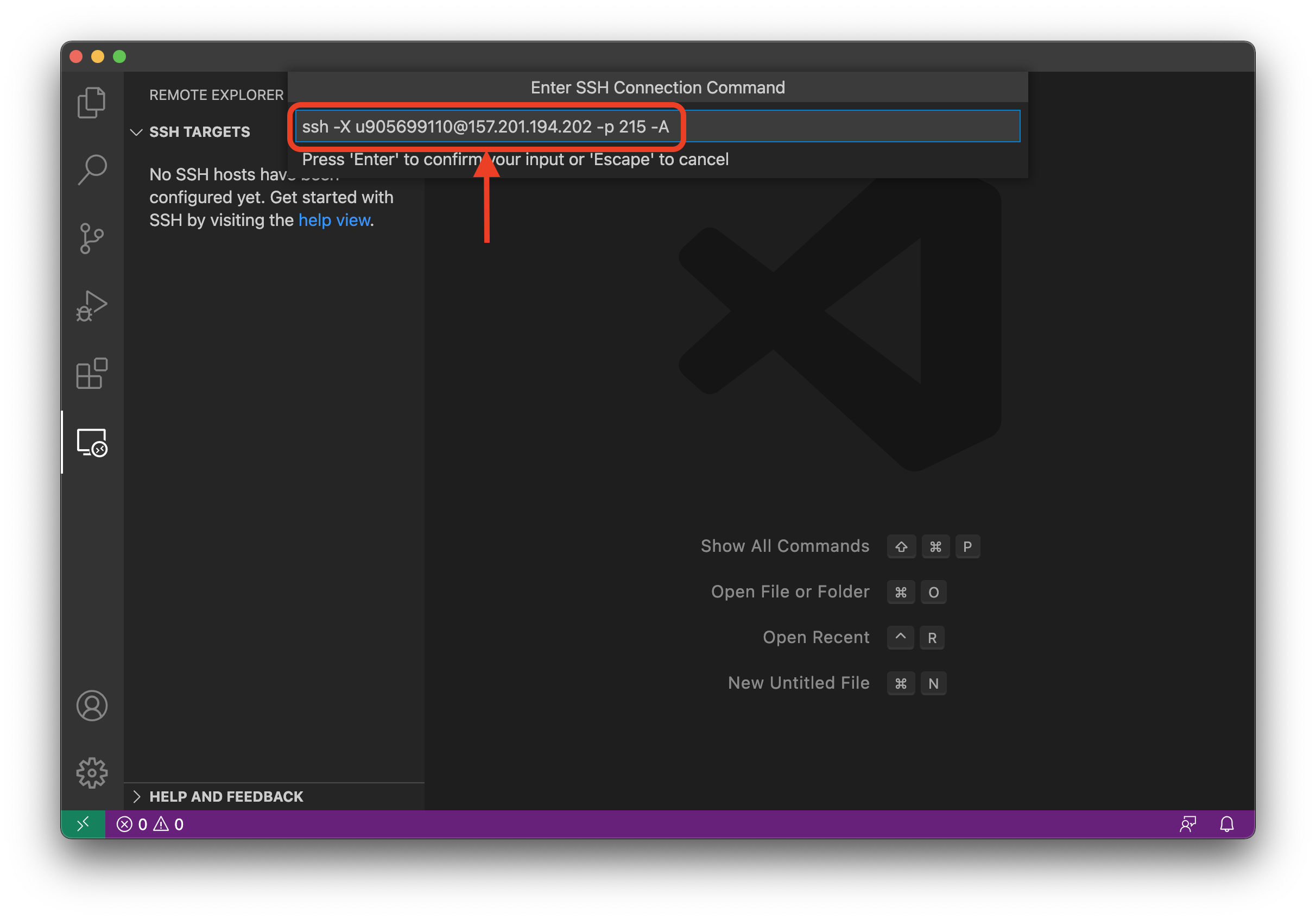Viewport: 1316px width, 919px height.
Task: Click the help view link
Action: (334, 220)
